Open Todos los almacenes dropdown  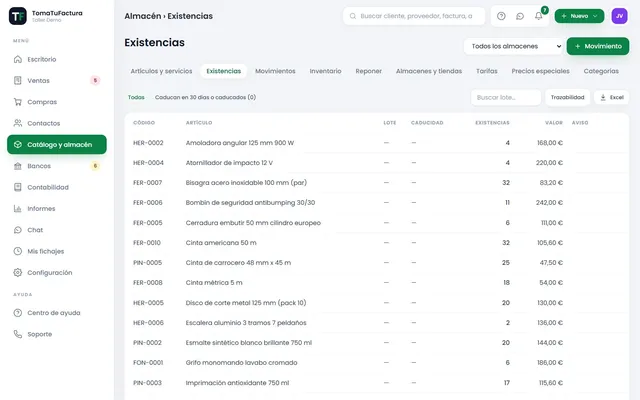(514, 46)
